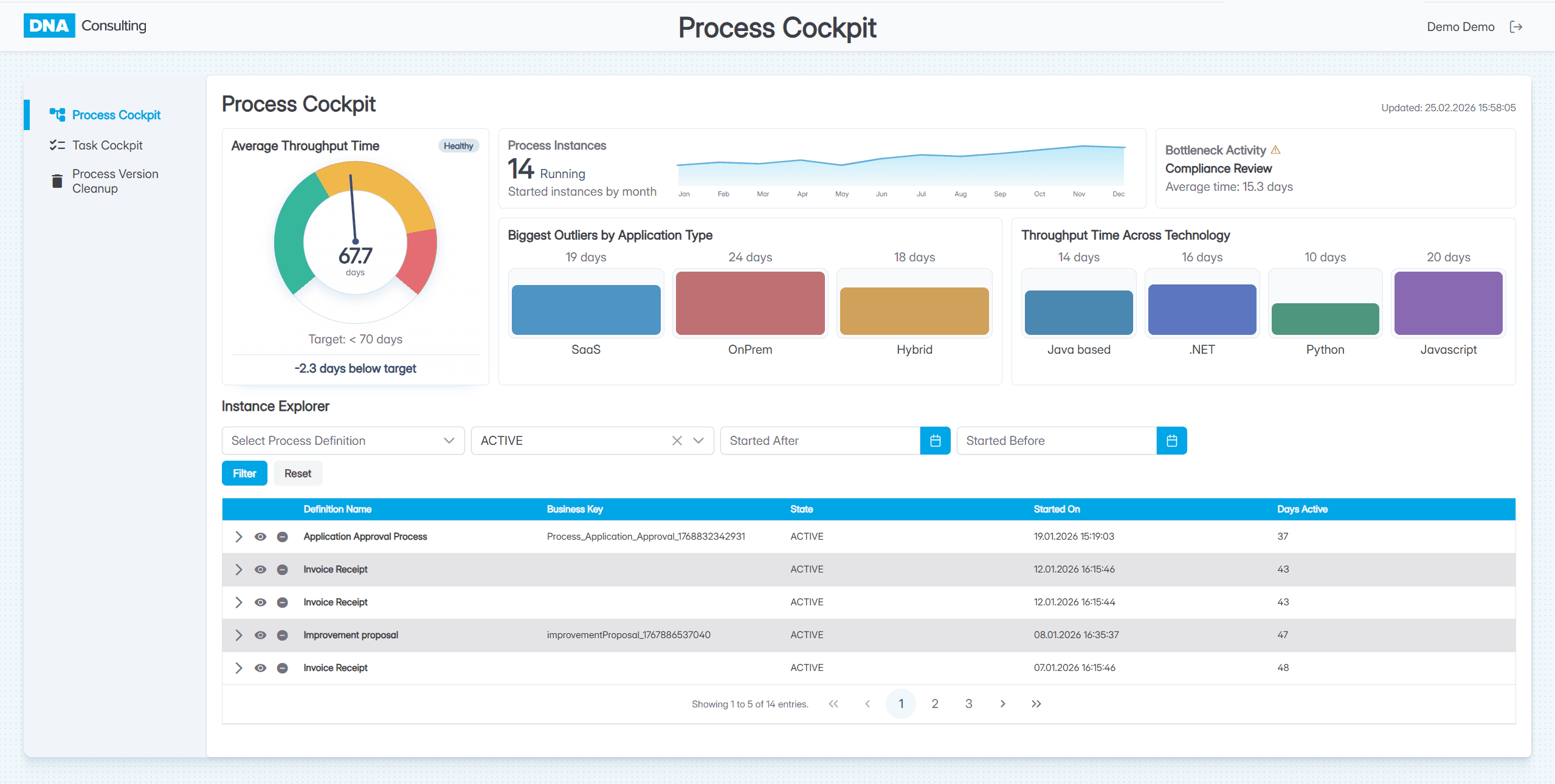Screen dimensions: 1555x784
Task: Jump to last page with double-arrow icon
Action: [x=1036, y=704]
